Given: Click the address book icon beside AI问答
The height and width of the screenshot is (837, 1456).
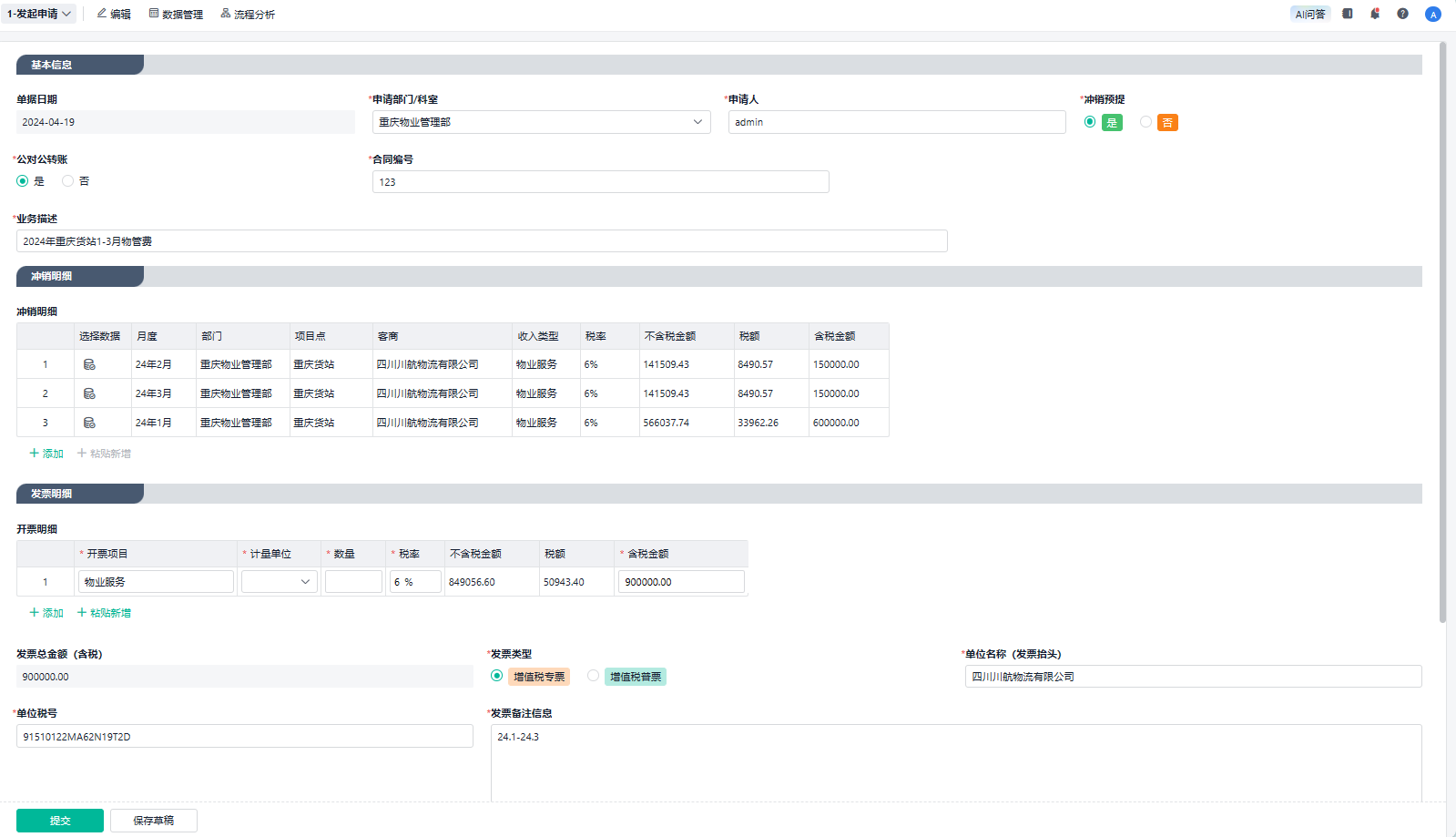Looking at the screenshot, I should tap(1348, 14).
